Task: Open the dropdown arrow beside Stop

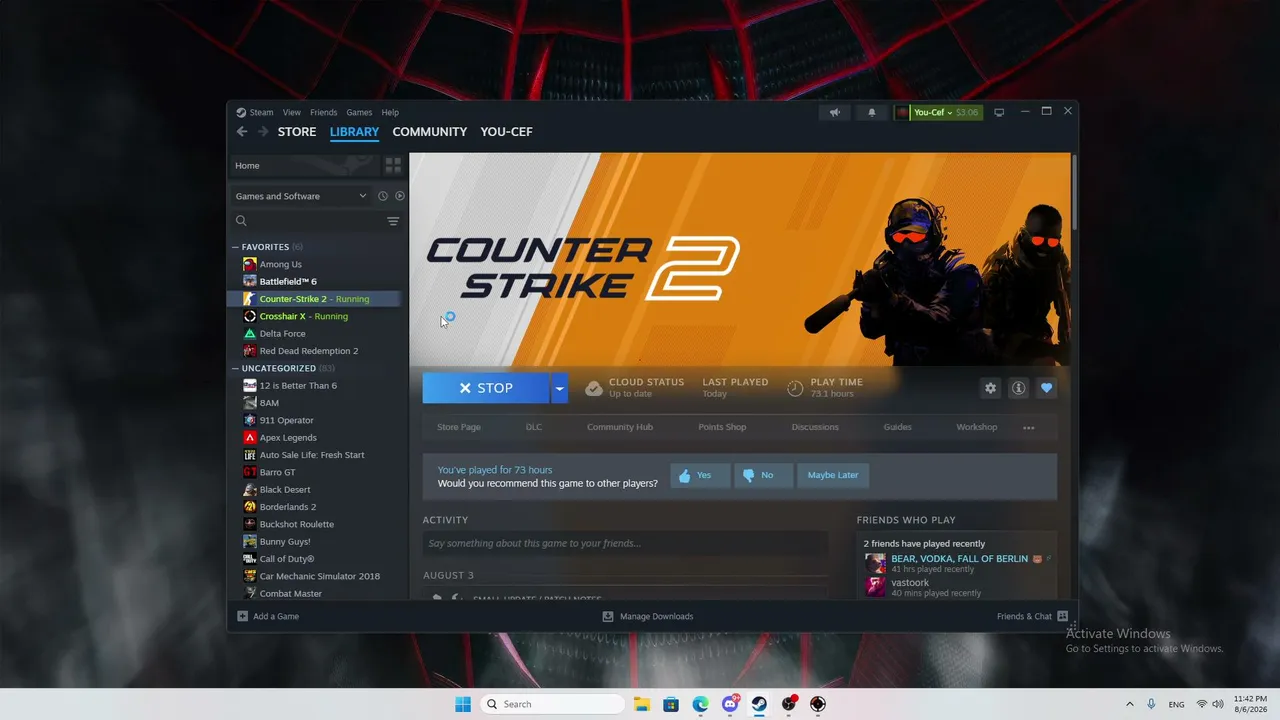Action: [x=560, y=388]
